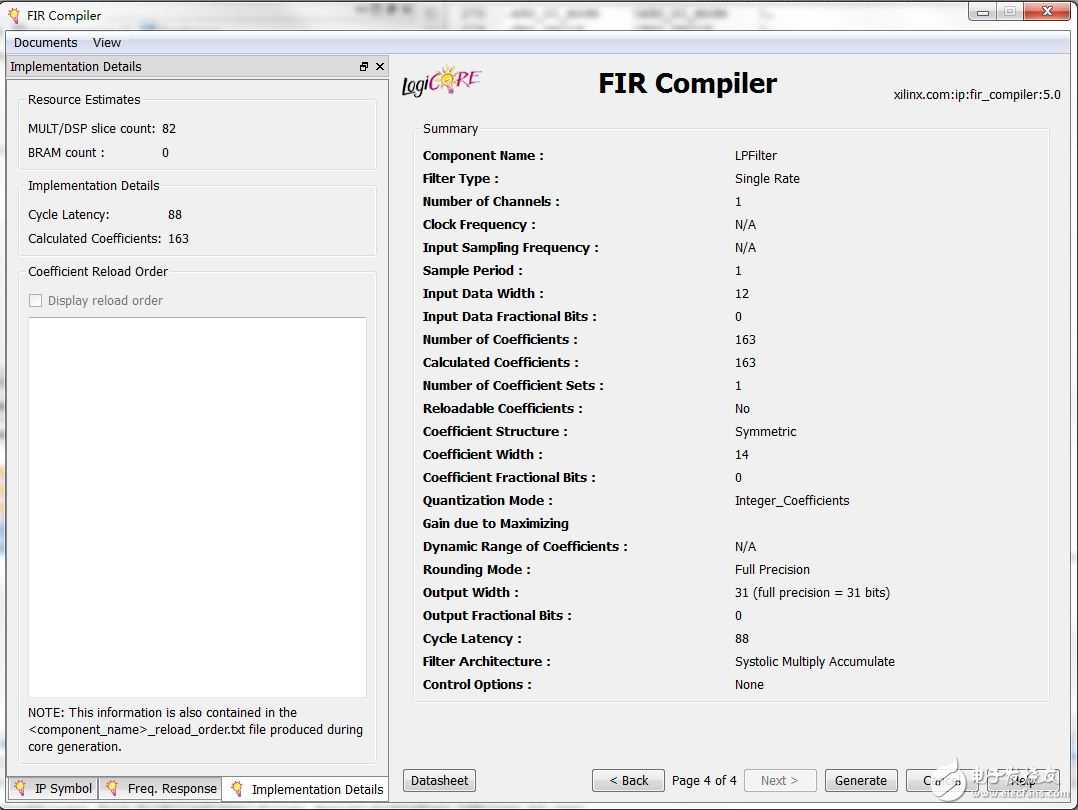Click the Implementation Details tab lightbulb icon
The height and width of the screenshot is (810, 1078).
(x=236, y=788)
